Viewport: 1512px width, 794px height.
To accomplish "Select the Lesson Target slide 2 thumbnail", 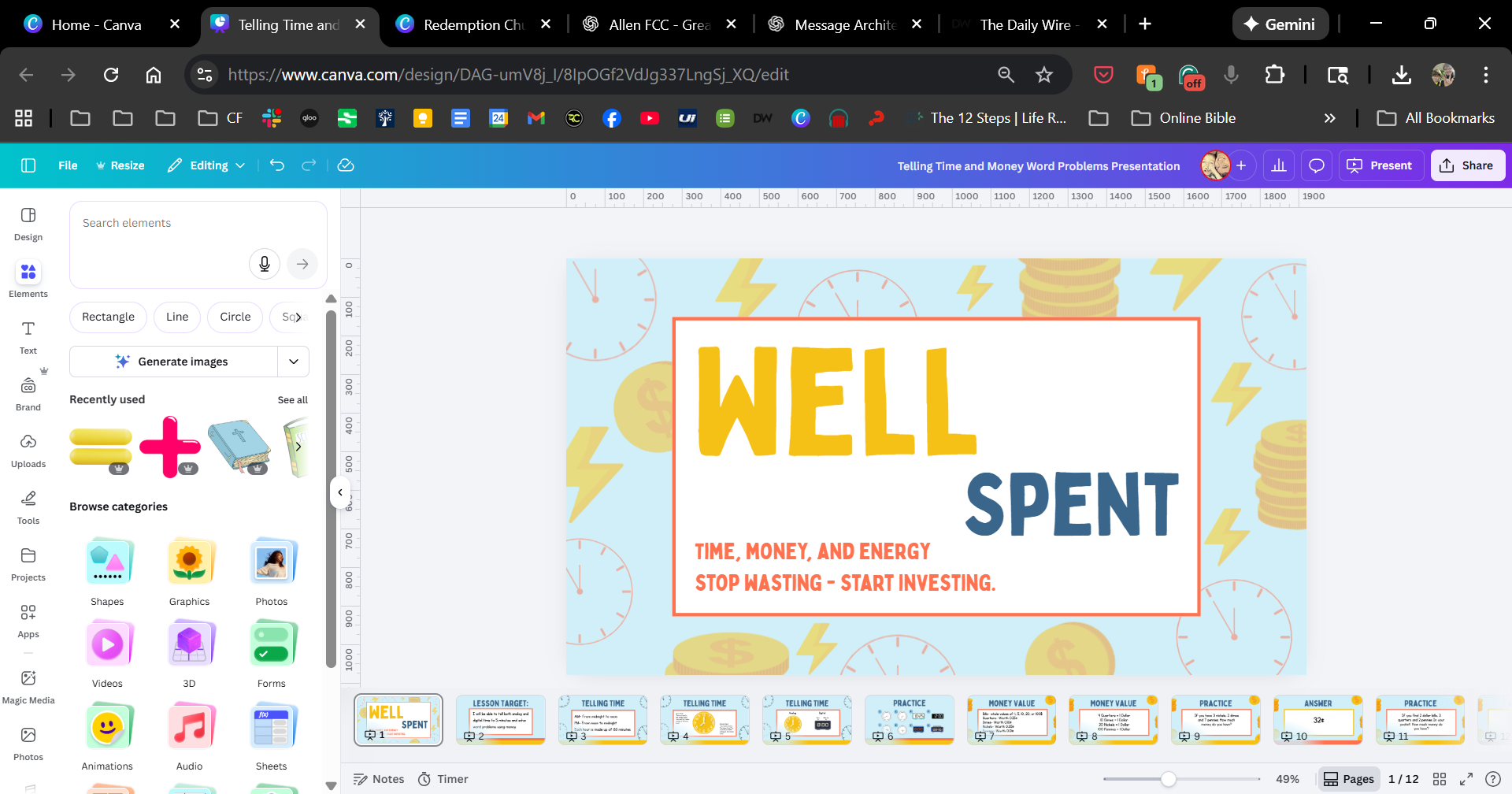I will (501, 719).
